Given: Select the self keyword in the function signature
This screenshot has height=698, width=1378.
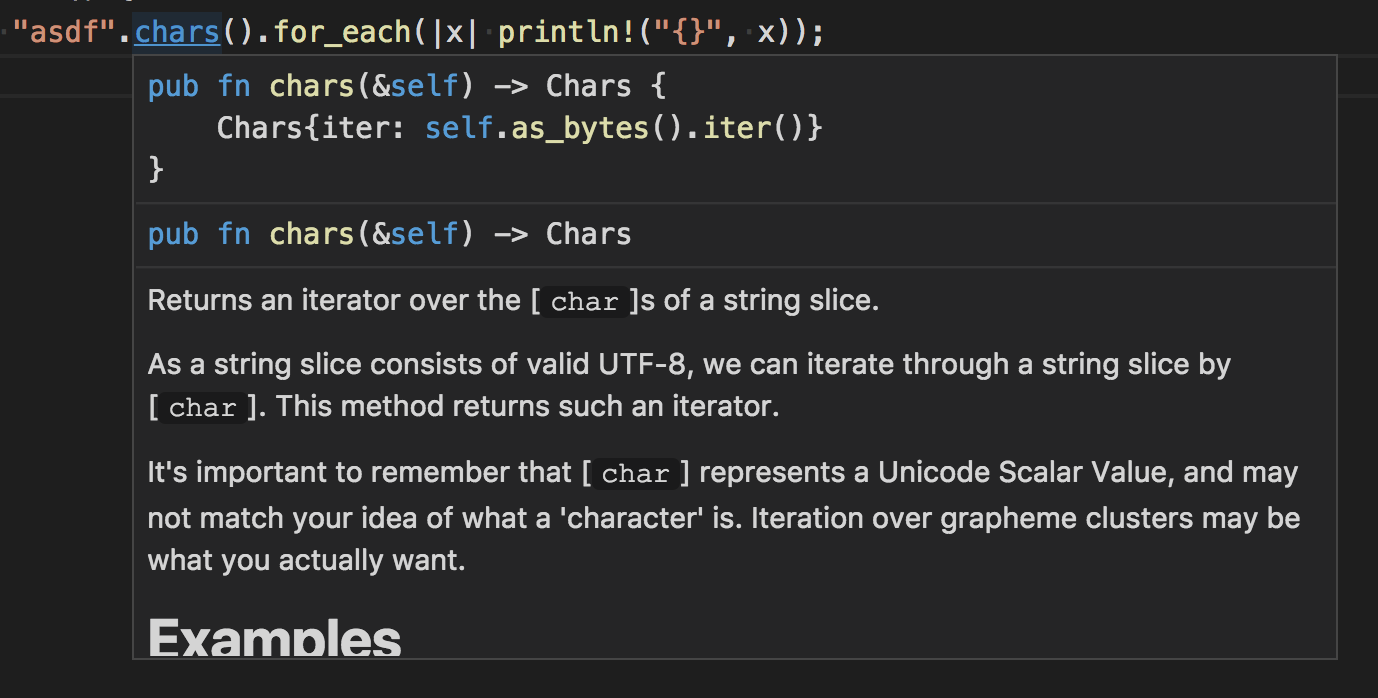Looking at the screenshot, I should click(424, 85).
